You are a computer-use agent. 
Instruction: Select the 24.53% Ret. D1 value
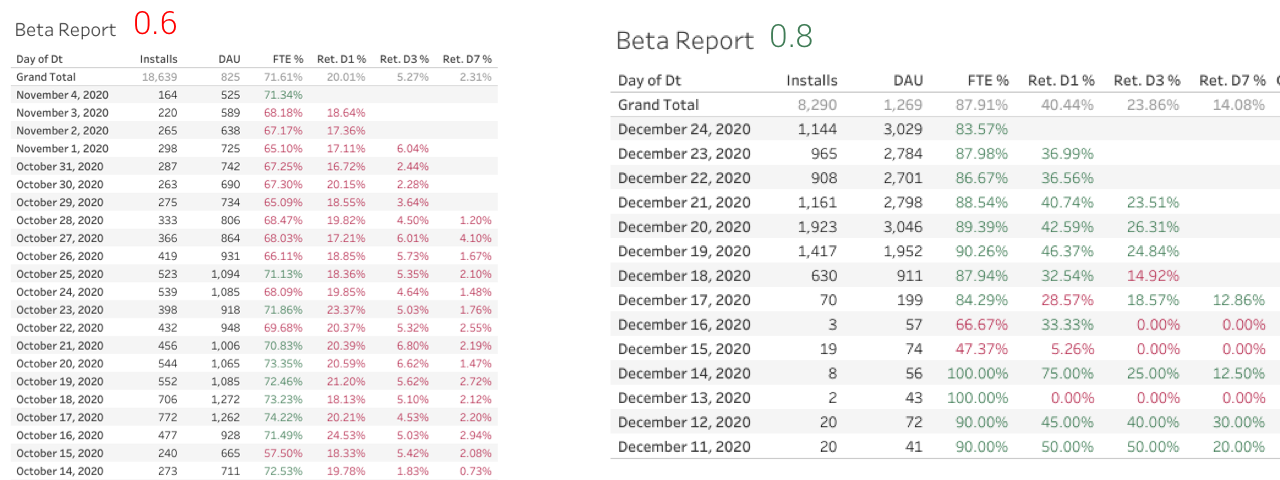point(346,437)
